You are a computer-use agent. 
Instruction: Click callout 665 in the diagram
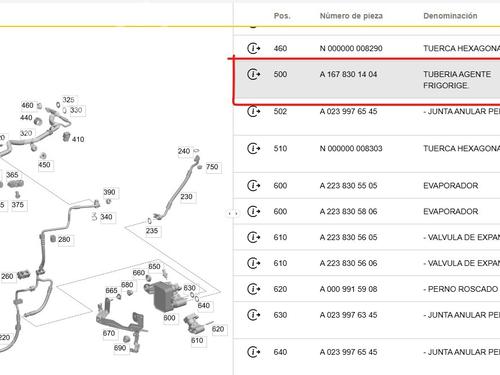111,291
